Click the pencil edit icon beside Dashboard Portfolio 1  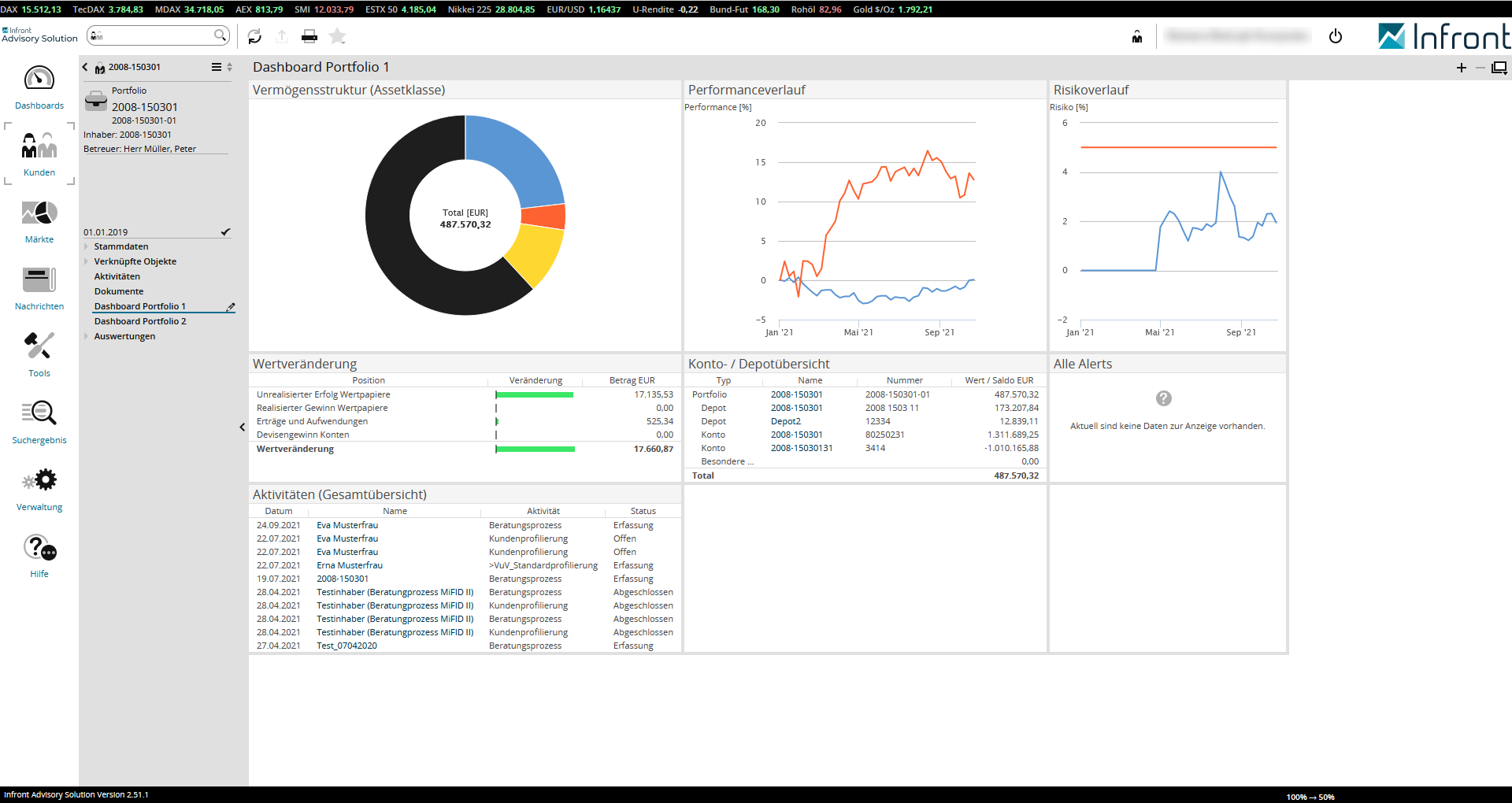click(231, 307)
